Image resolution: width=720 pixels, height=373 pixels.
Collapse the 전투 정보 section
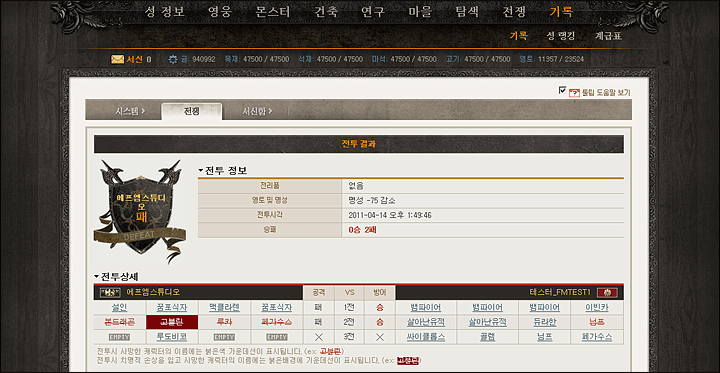coord(200,170)
